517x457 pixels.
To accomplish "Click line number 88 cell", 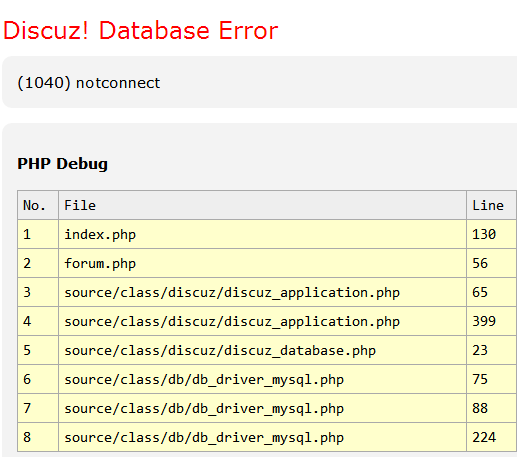I will click(492, 408).
